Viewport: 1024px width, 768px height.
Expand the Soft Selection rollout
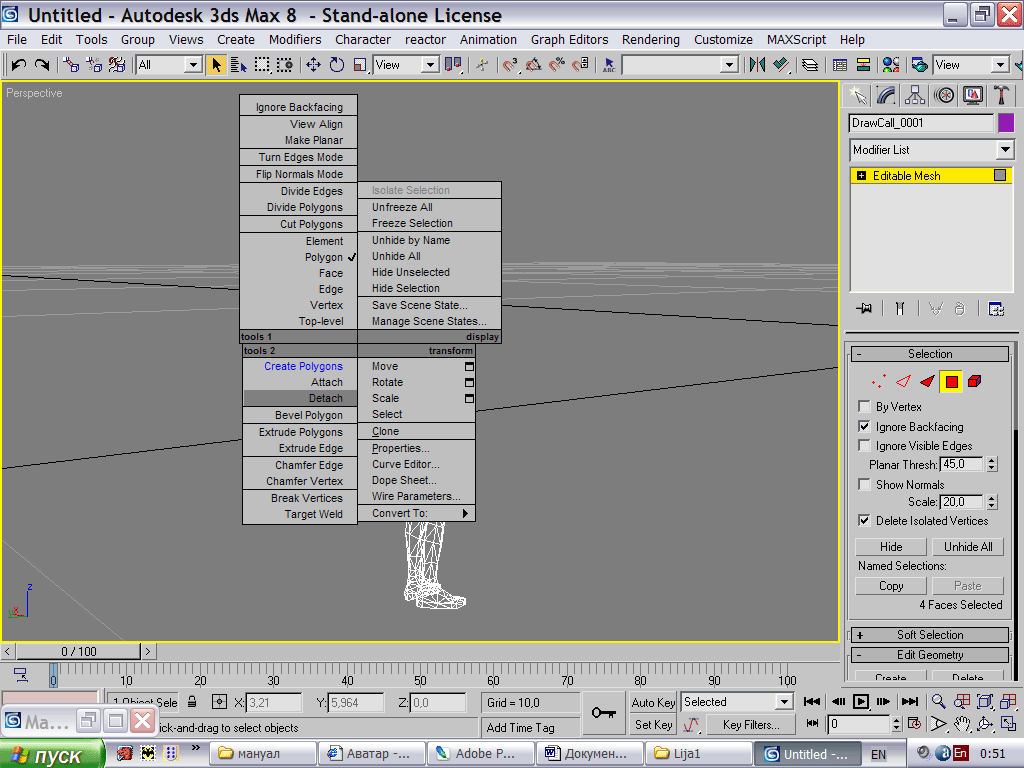pos(930,635)
